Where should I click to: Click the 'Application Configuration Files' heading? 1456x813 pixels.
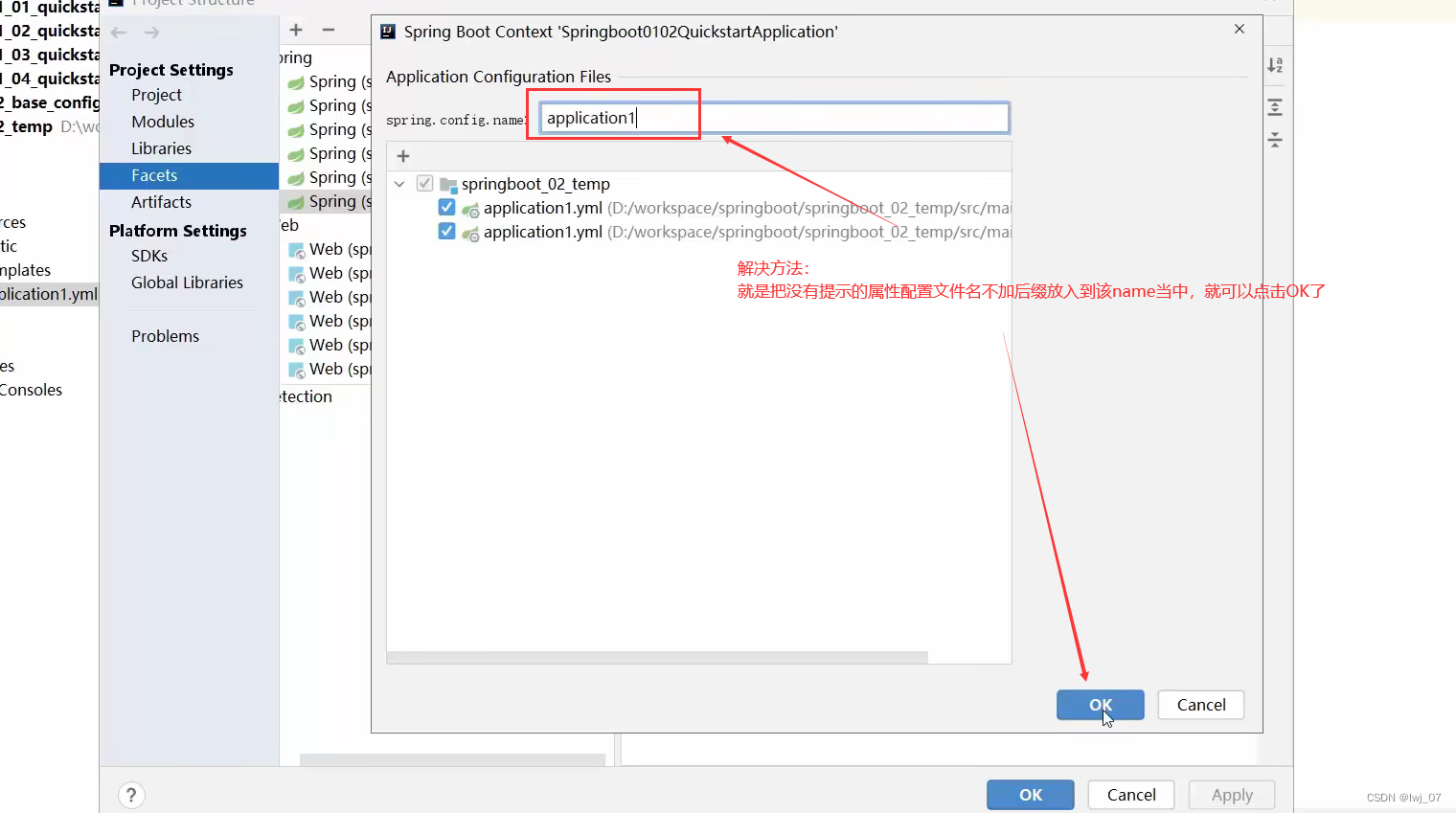498,77
